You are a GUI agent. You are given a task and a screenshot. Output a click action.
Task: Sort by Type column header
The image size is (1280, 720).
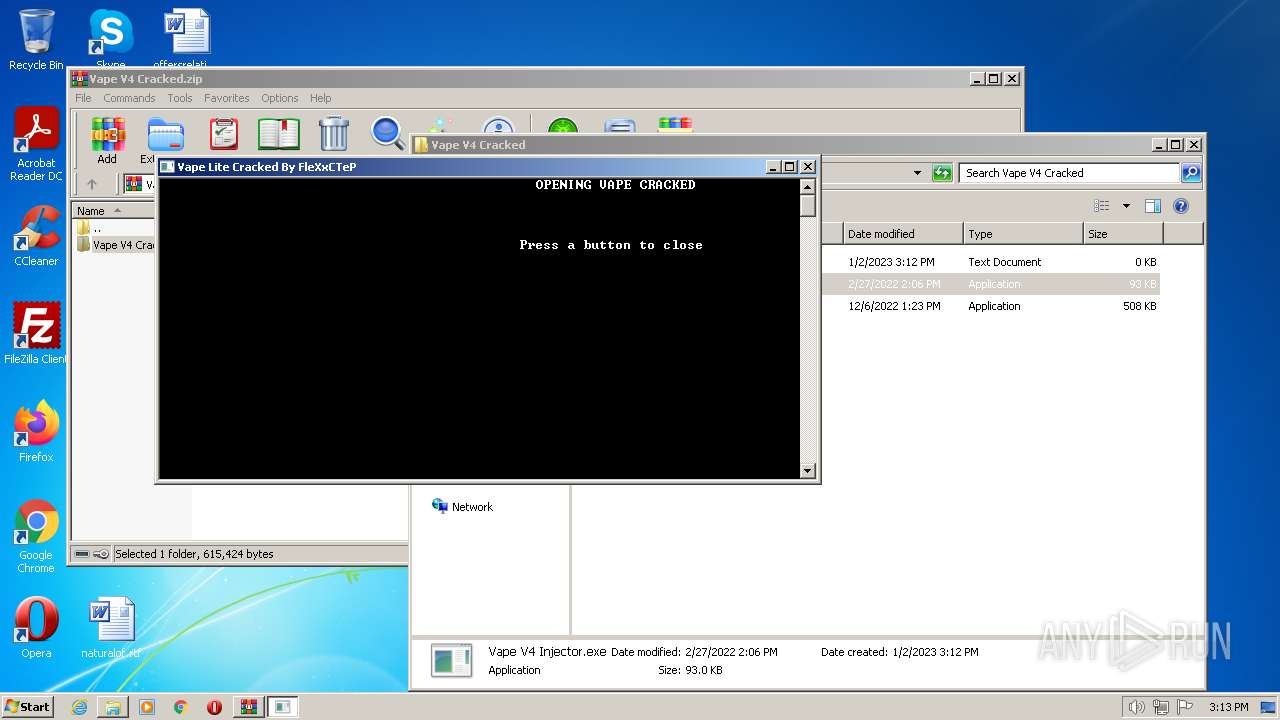(x=1023, y=234)
